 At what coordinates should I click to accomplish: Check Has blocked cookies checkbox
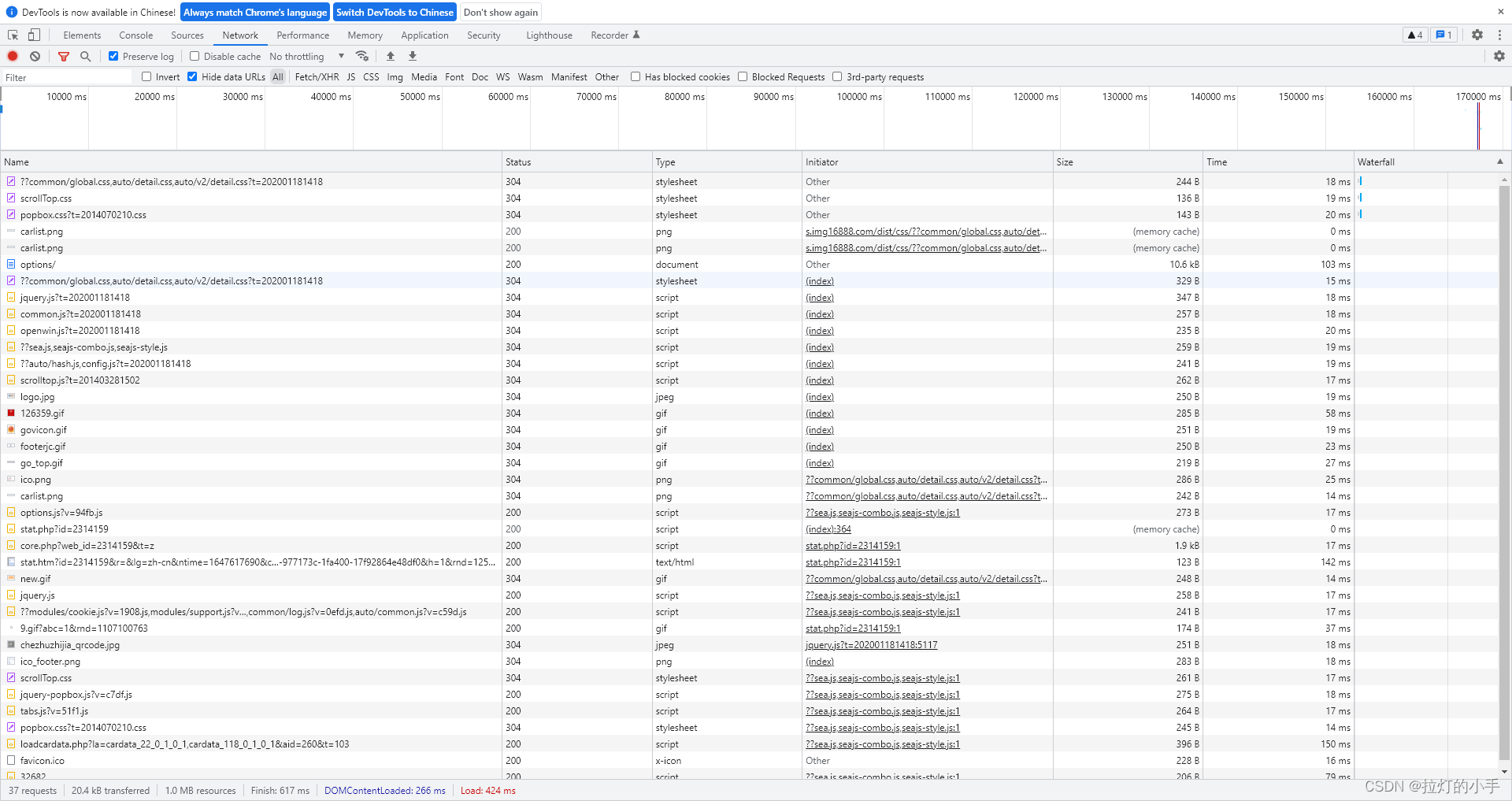click(x=636, y=76)
